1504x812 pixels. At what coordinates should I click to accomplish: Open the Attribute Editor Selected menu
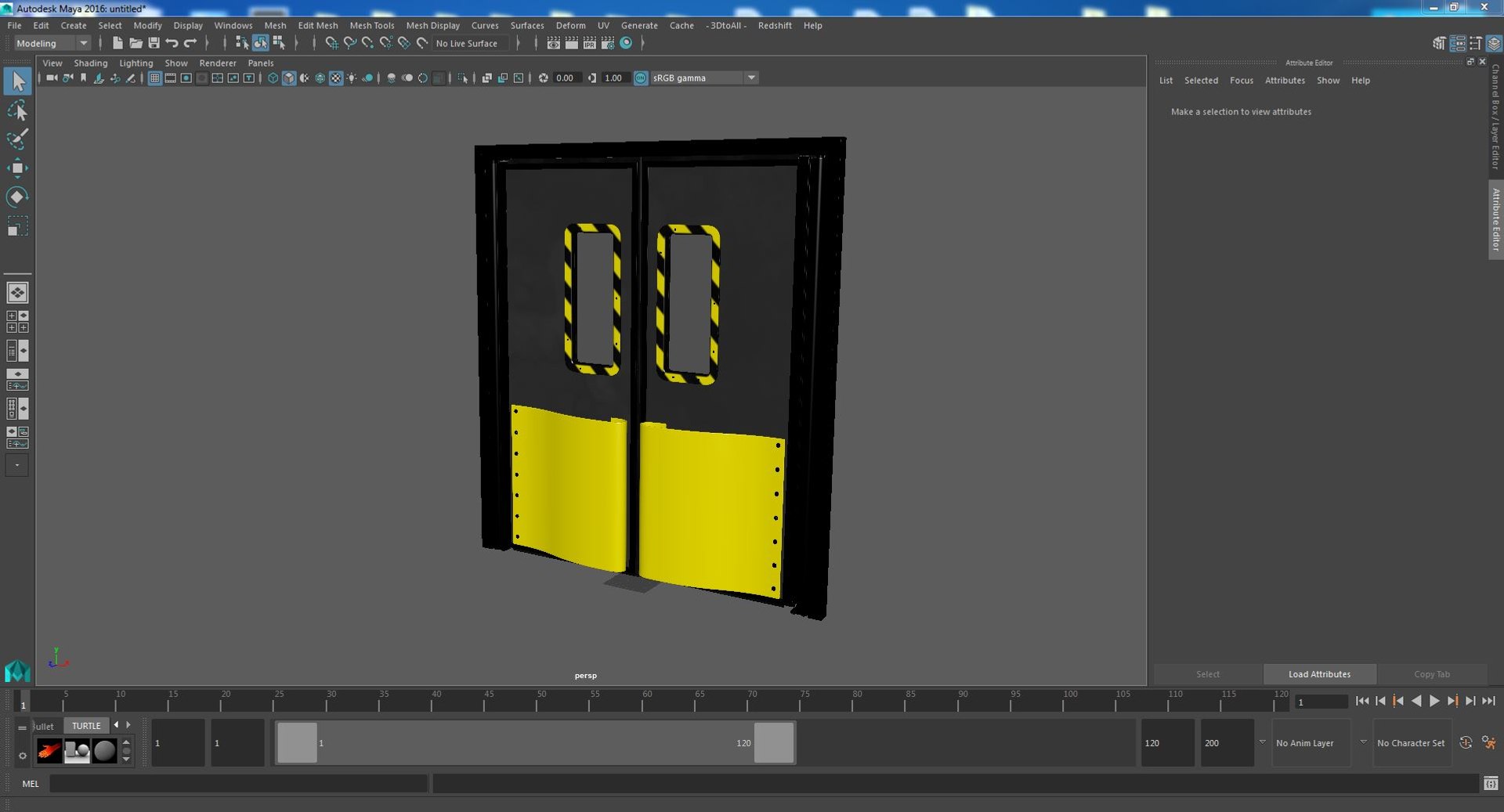(x=1201, y=80)
